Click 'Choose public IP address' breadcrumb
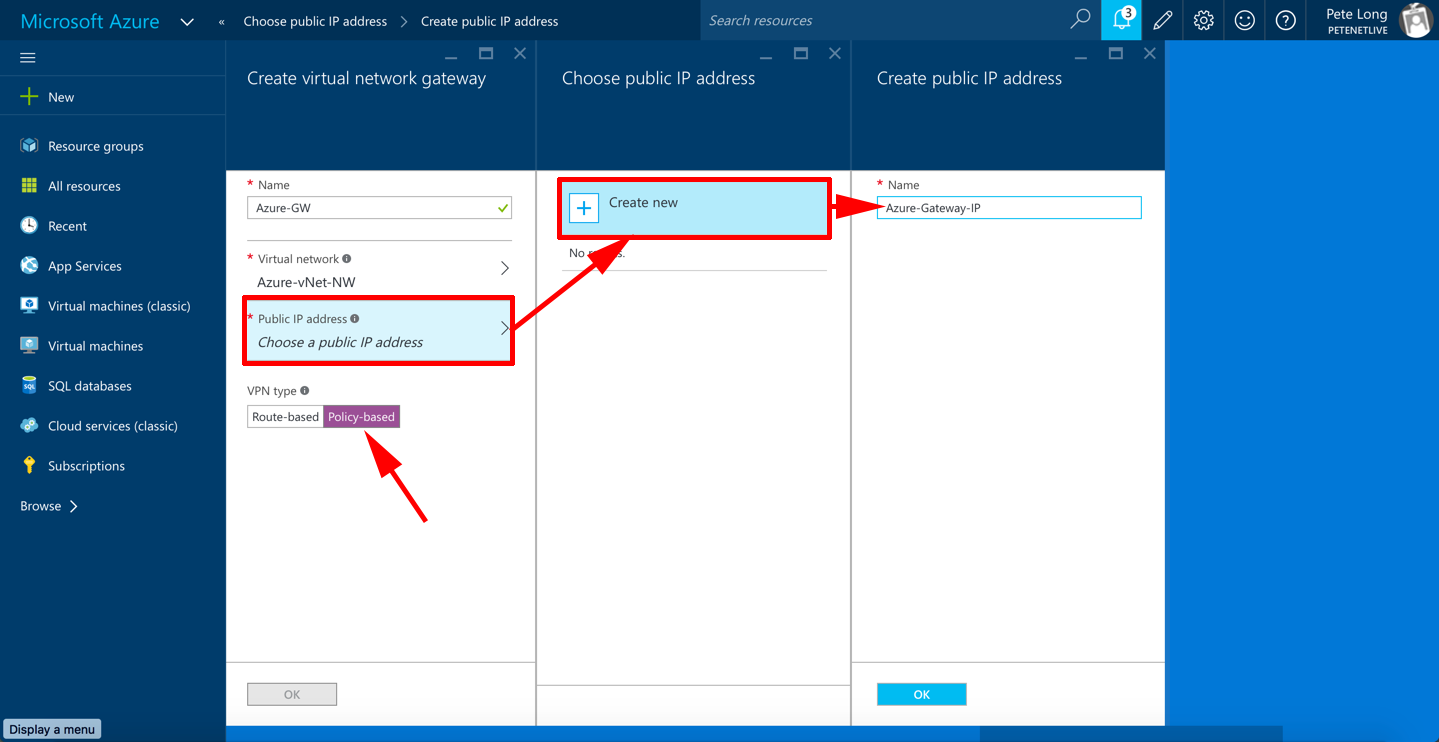Image resolution: width=1439 pixels, height=742 pixels. click(x=315, y=21)
